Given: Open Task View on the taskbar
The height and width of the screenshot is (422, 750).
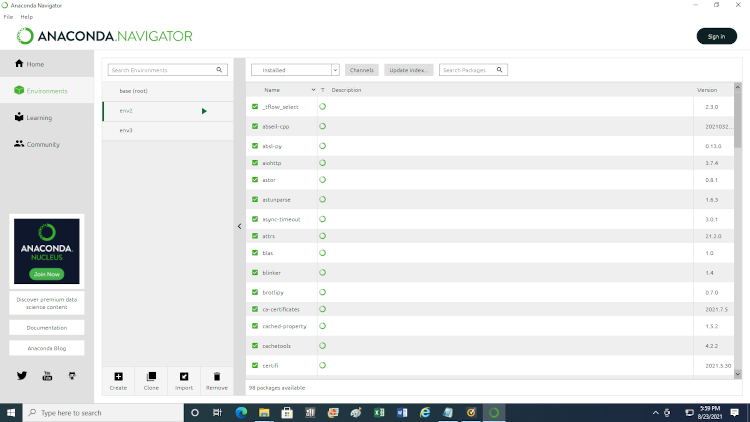Looking at the screenshot, I should (x=218, y=412).
